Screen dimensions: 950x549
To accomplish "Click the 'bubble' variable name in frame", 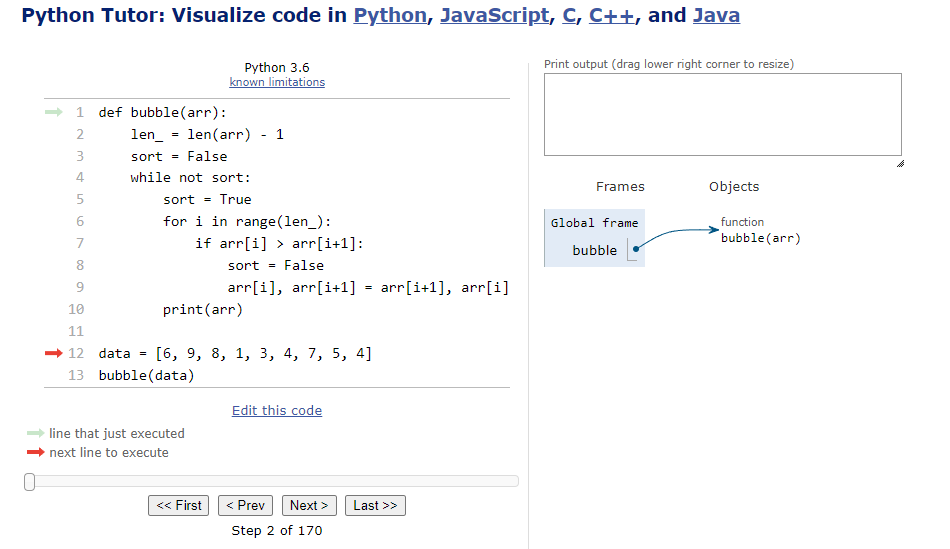I will [594, 250].
